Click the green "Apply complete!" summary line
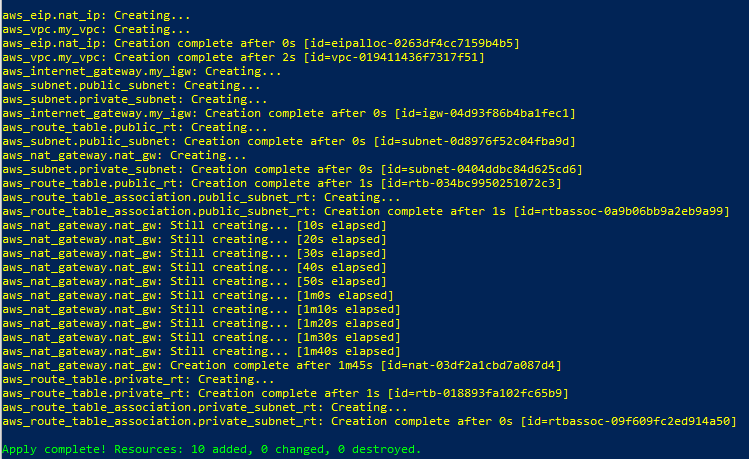Screen dimensions: 749x459 point(211,449)
